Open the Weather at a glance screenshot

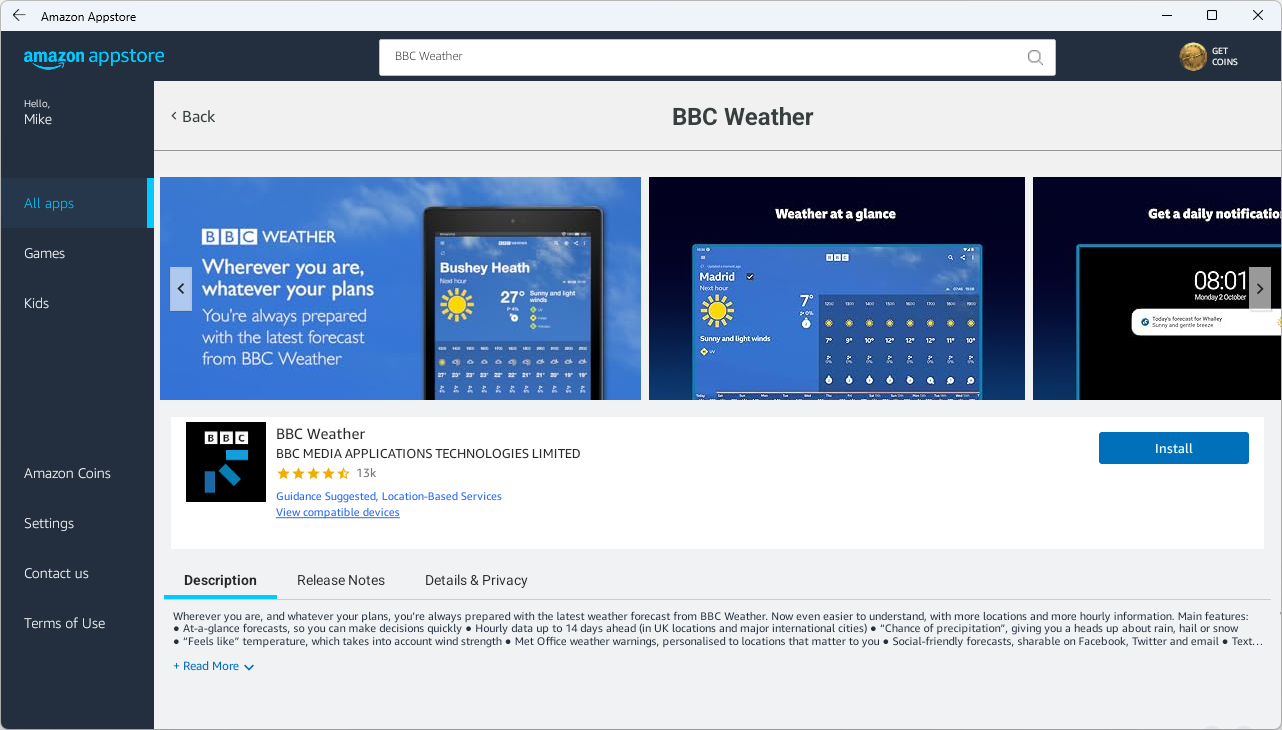click(x=837, y=289)
